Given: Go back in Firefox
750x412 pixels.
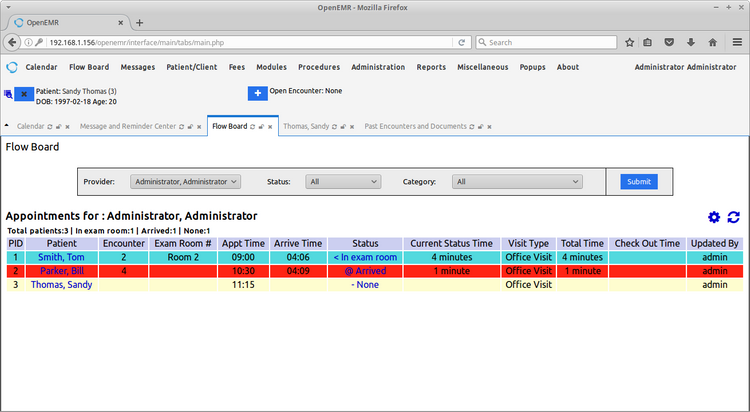Looking at the screenshot, I should pos(12,42).
